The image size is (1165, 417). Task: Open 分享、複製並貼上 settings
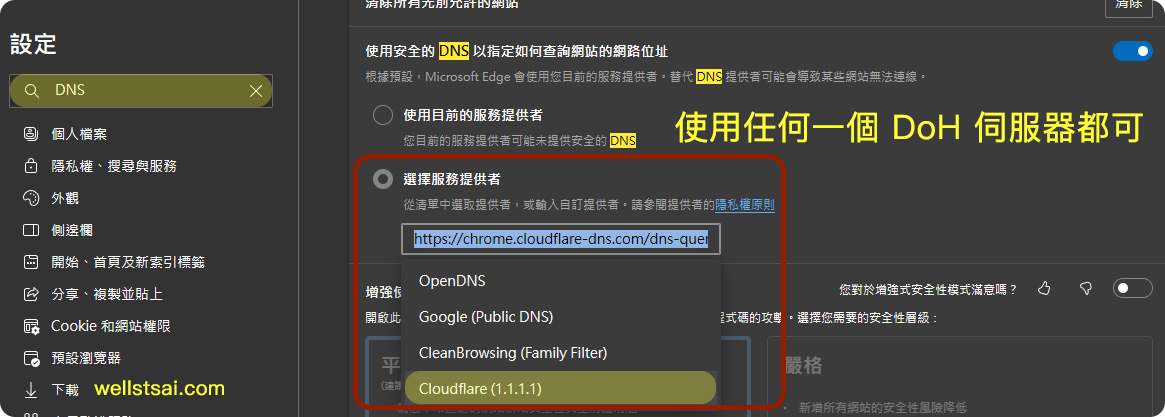(x=107, y=294)
